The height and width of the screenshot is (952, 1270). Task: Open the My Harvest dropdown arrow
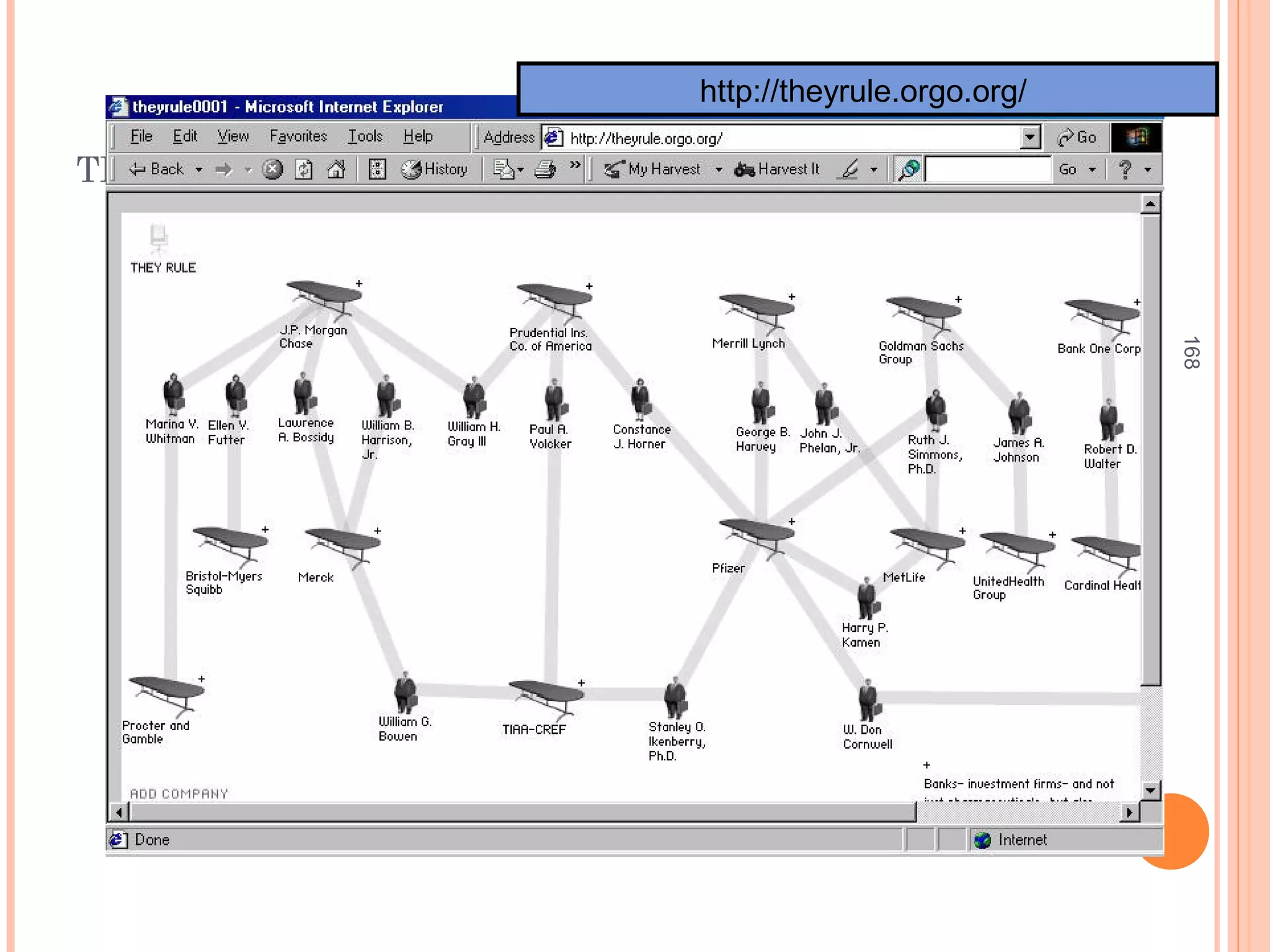coord(719,169)
